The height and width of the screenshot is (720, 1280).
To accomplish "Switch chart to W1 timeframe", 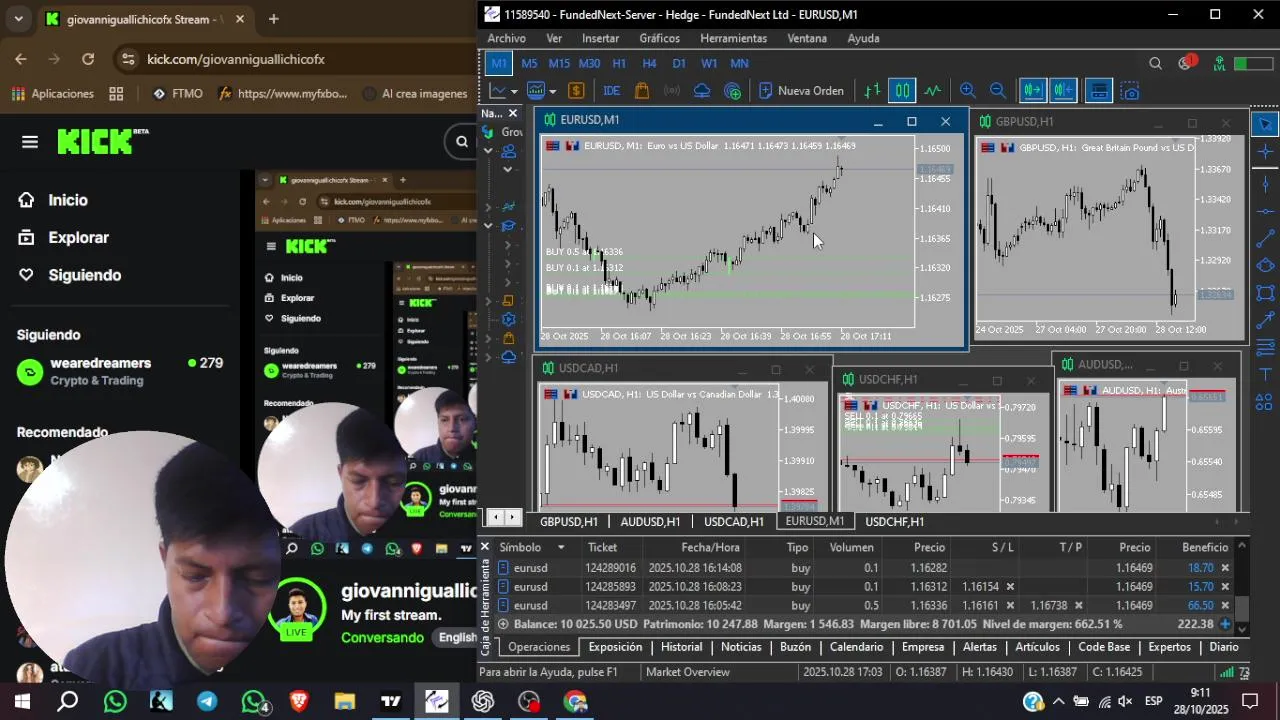I will [x=709, y=63].
